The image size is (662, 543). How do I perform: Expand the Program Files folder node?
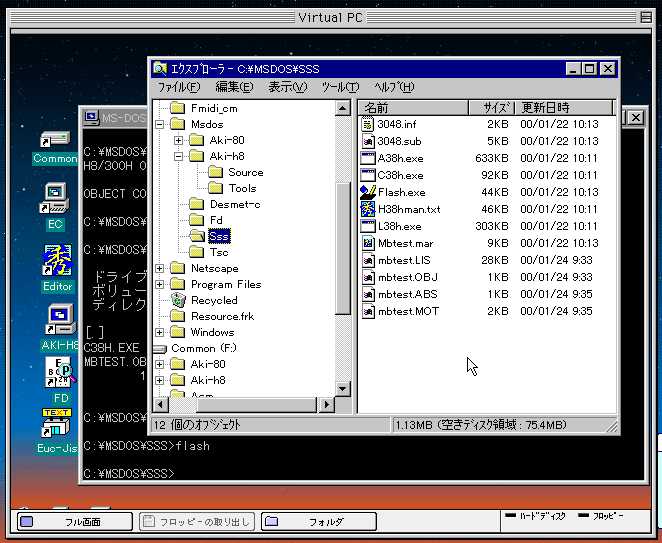(x=160, y=285)
